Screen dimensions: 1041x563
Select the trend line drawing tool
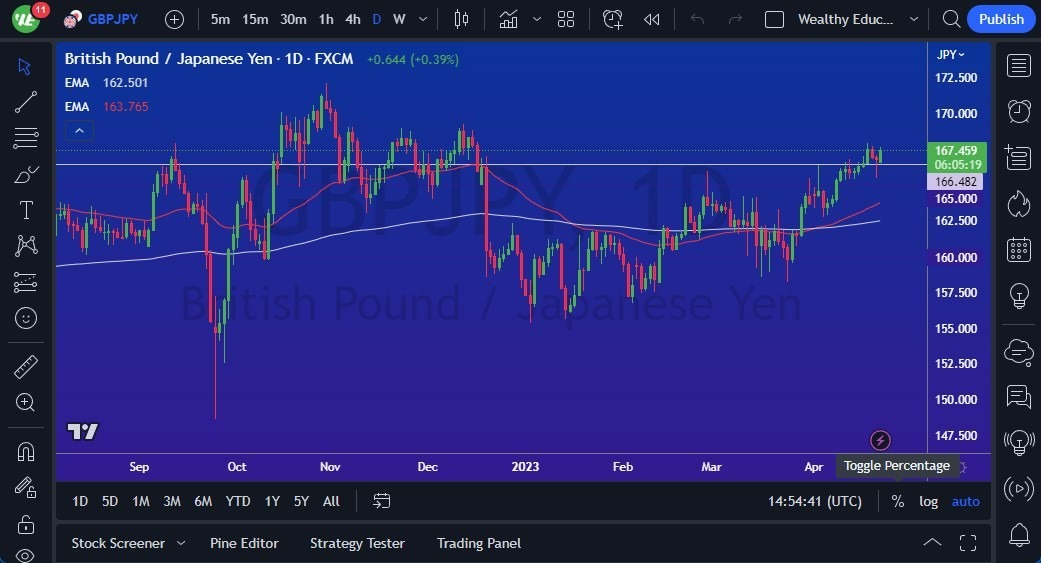(25, 102)
